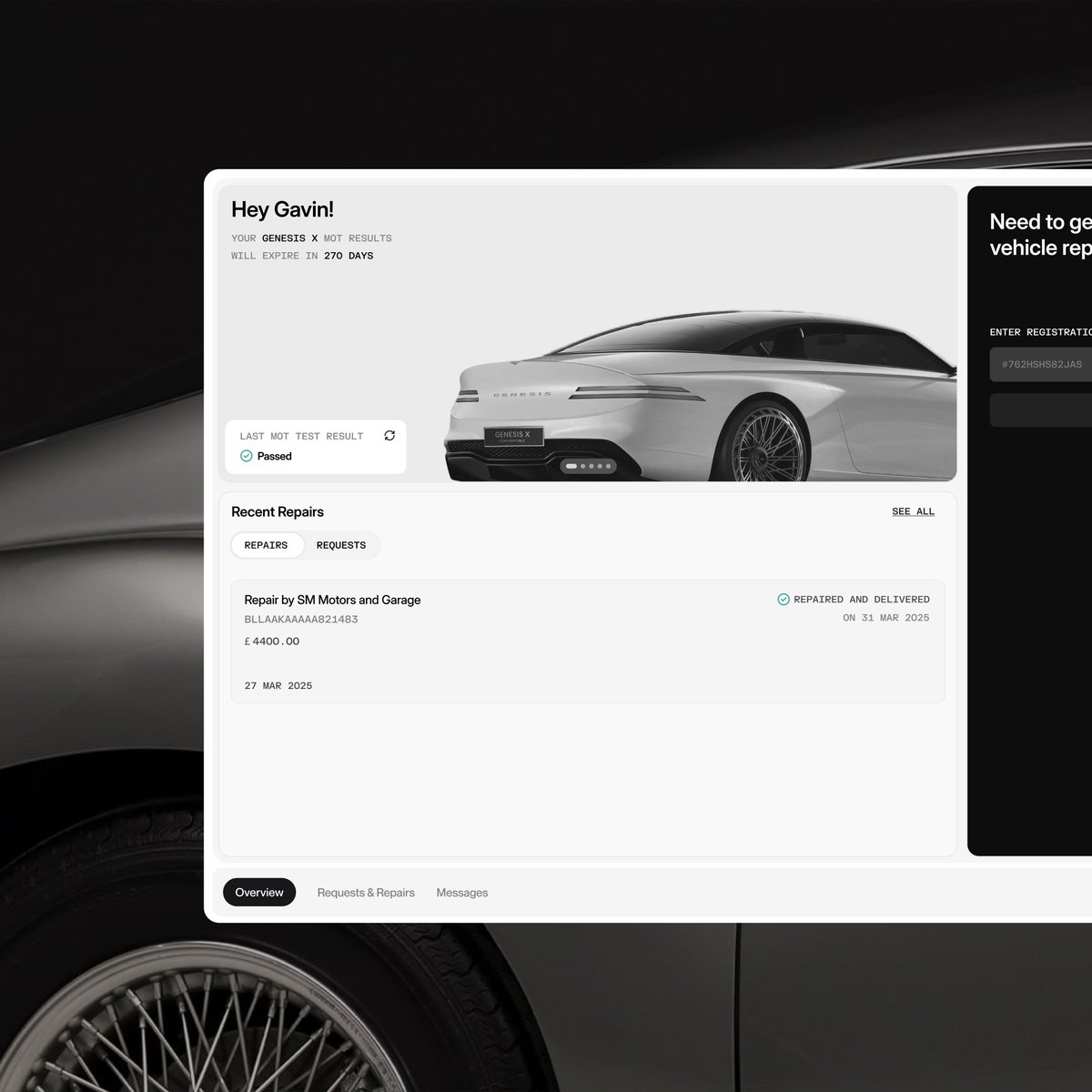Viewport: 1092px width, 1092px height.
Task: Open Repair by SM Motors and Garage
Action: [x=588, y=642]
